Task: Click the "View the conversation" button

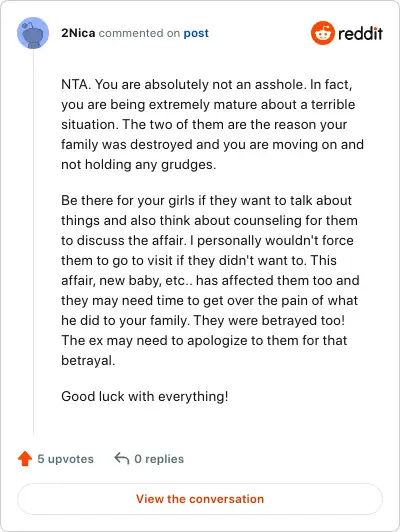Action: point(200,499)
